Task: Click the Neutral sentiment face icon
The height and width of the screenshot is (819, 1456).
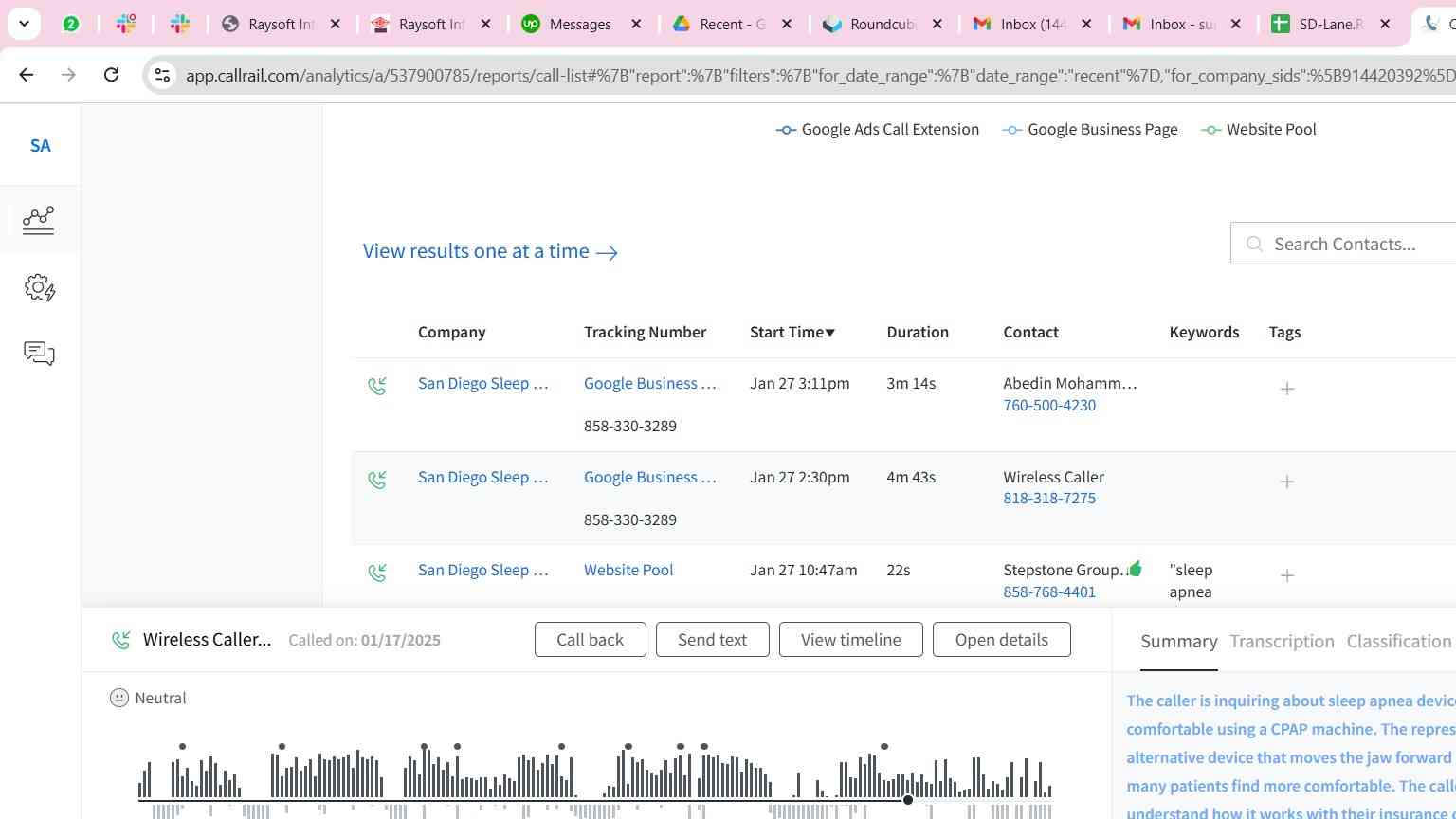Action: point(118,698)
